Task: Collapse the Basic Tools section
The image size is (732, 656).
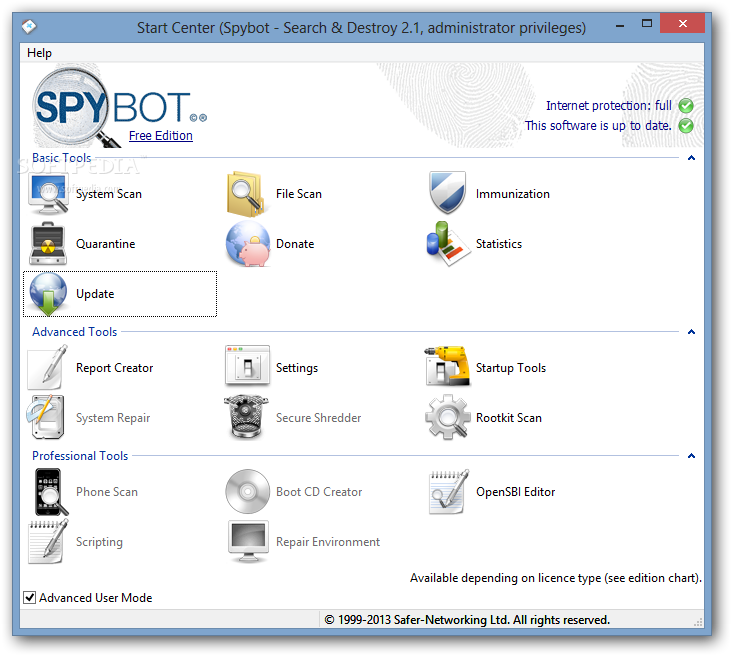Action: [691, 158]
